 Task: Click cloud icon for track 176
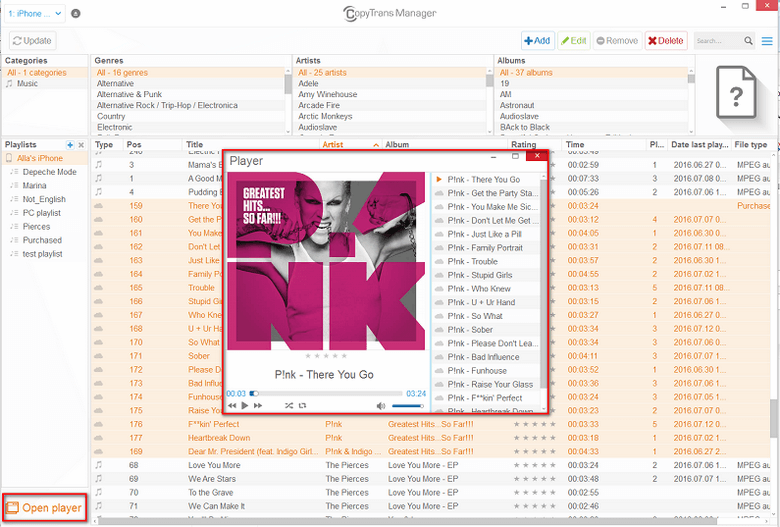pyautogui.click(x=98, y=424)
